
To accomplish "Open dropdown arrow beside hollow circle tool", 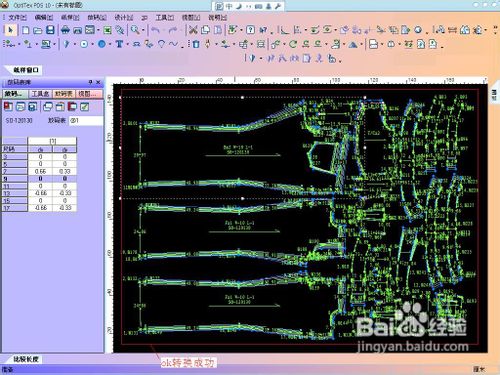I will click(x=92, y=44).
